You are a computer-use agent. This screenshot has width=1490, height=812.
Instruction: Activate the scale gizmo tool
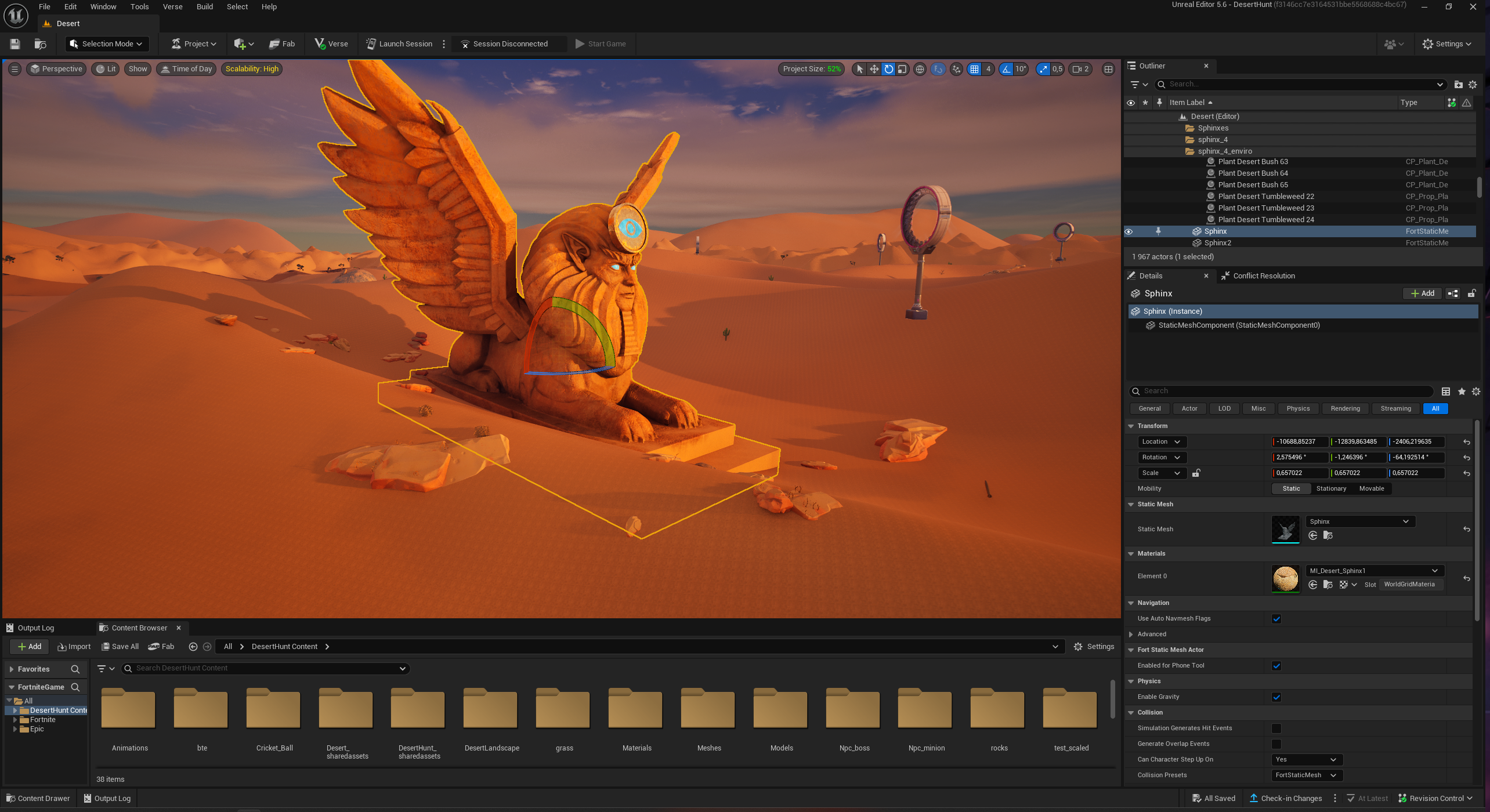point(902,69)
